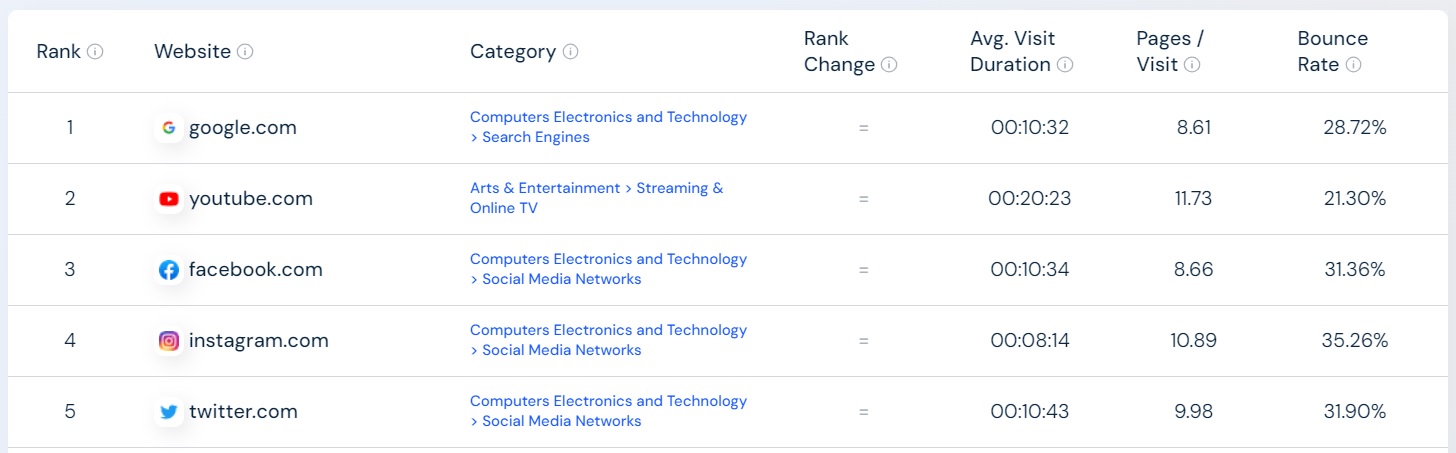Click info icon beside Website header
This screenshot has height=453, width=1456.
(245, 52)
